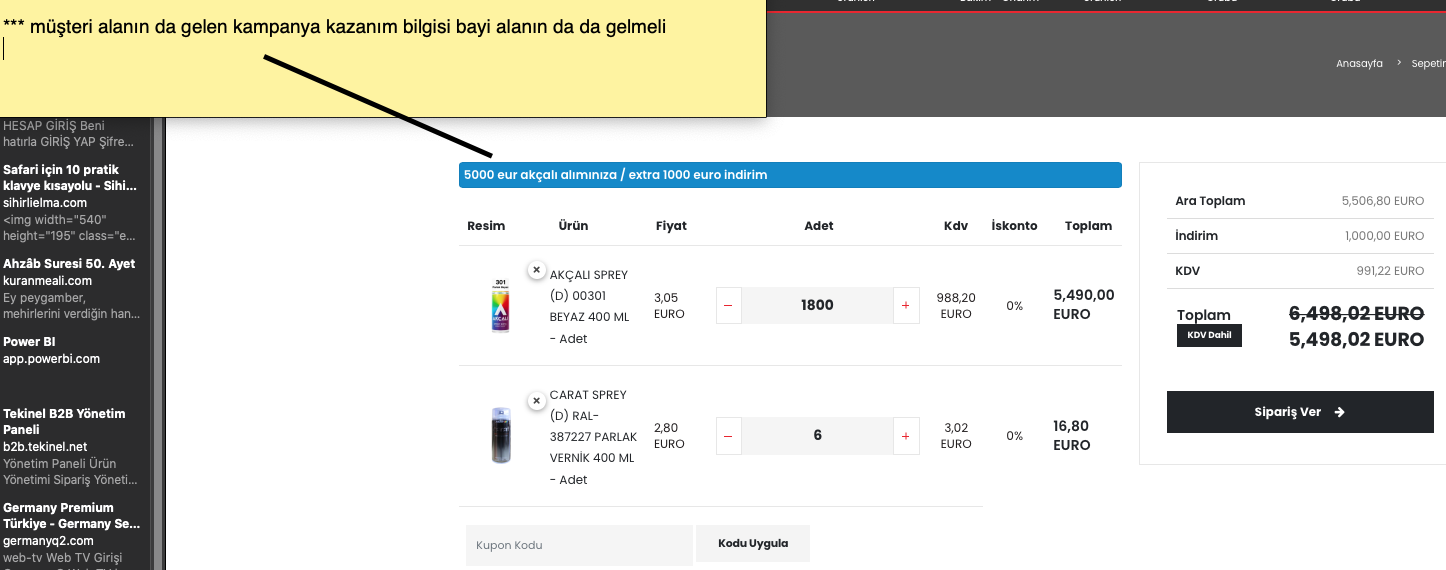Open AKÇALI SPREY BEYAZ 400 ML product name
The height and width of the screenshot is (570, 1446).
pos(590,296)
